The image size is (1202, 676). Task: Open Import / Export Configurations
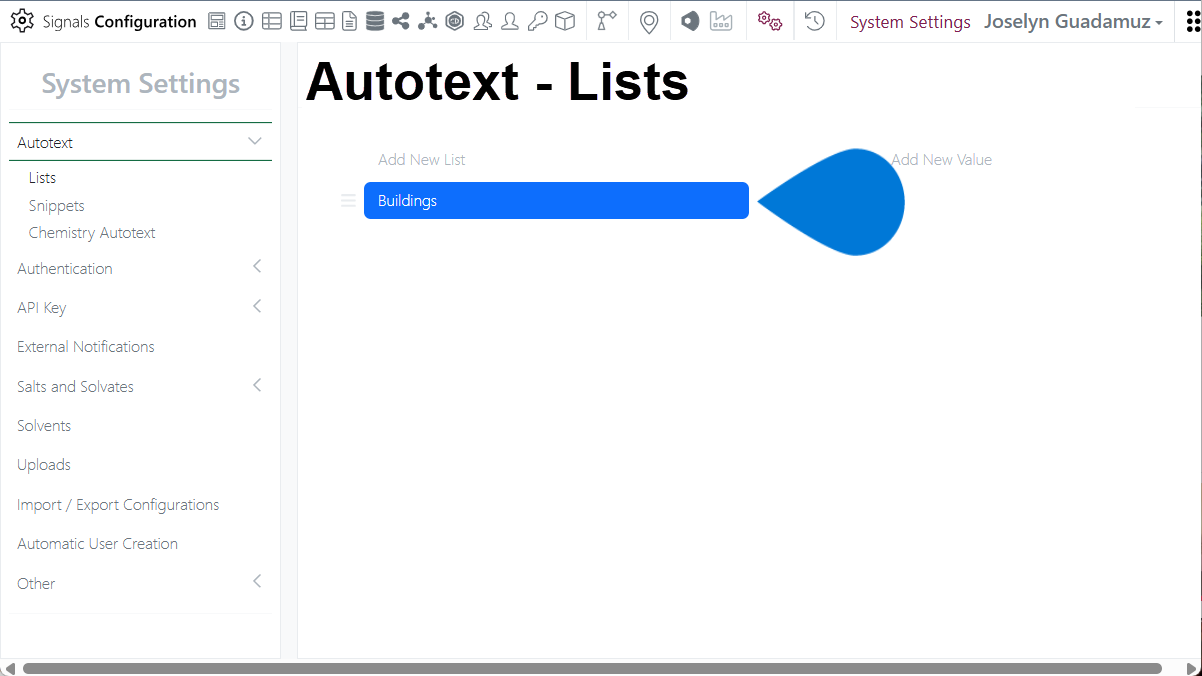click(118, 504)
